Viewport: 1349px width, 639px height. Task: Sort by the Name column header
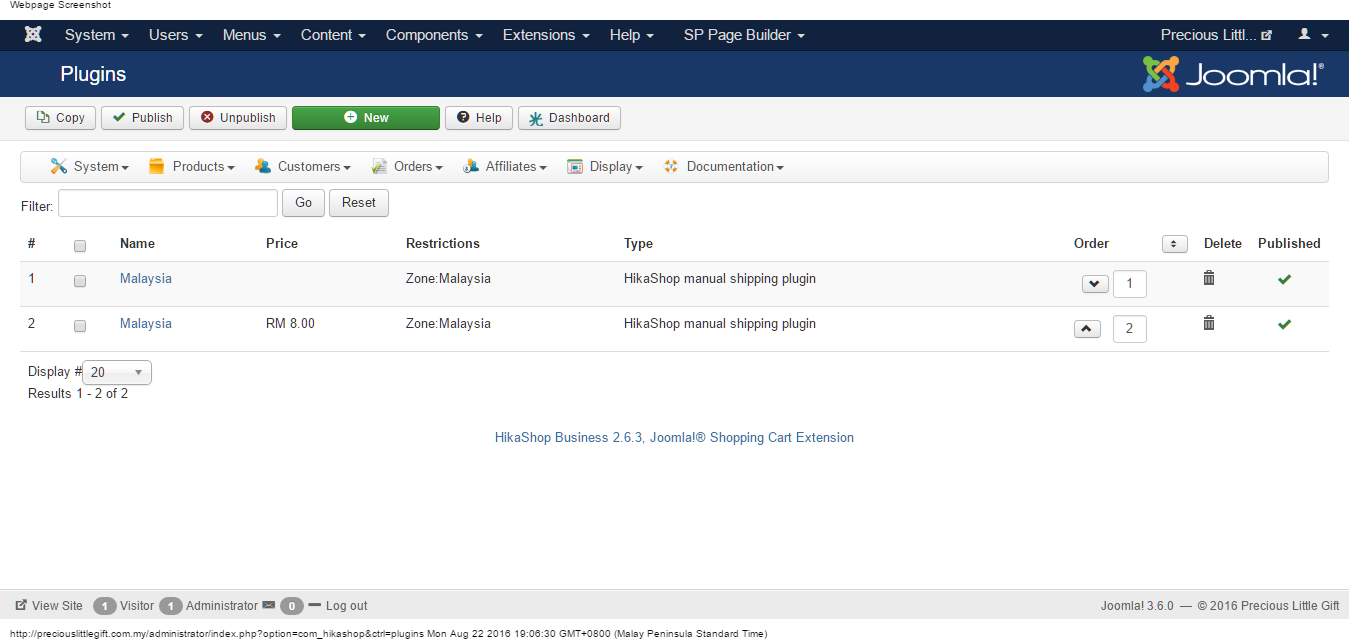[137, 244]
